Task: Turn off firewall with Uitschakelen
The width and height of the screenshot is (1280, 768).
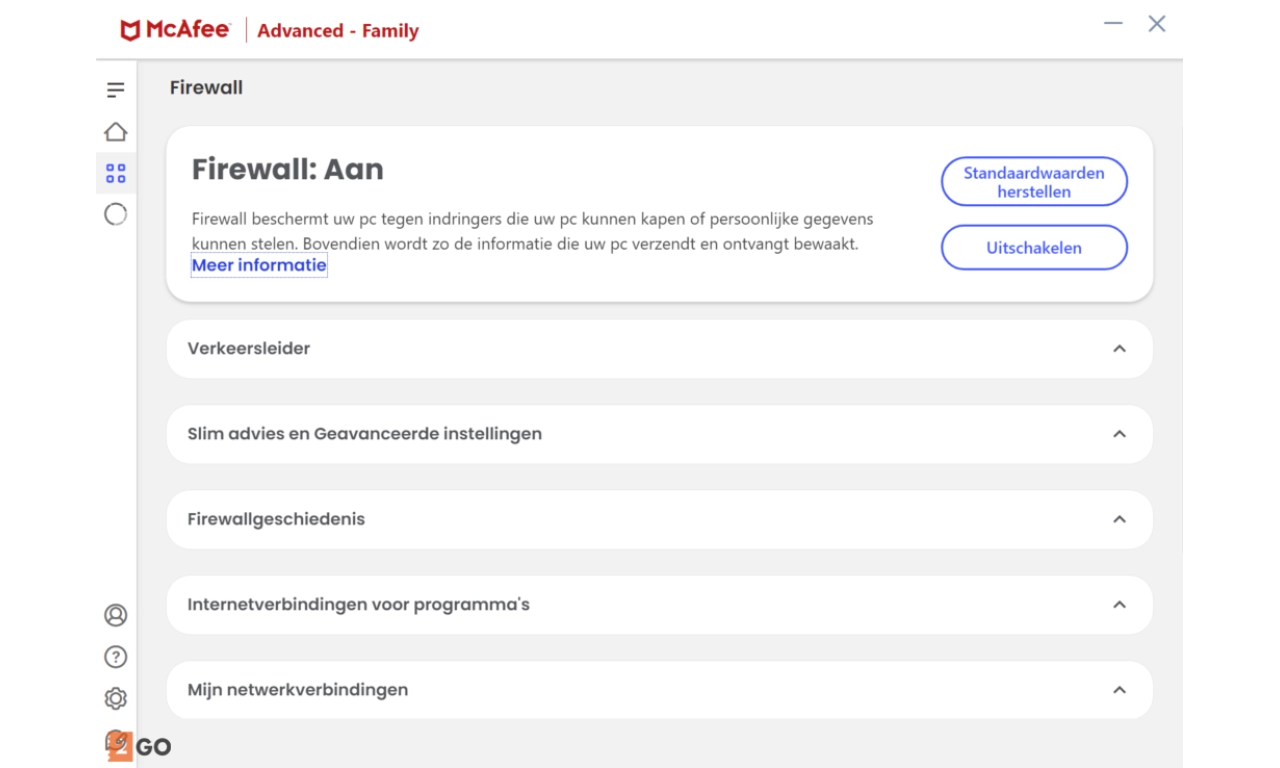Action: click(1034, 248)
